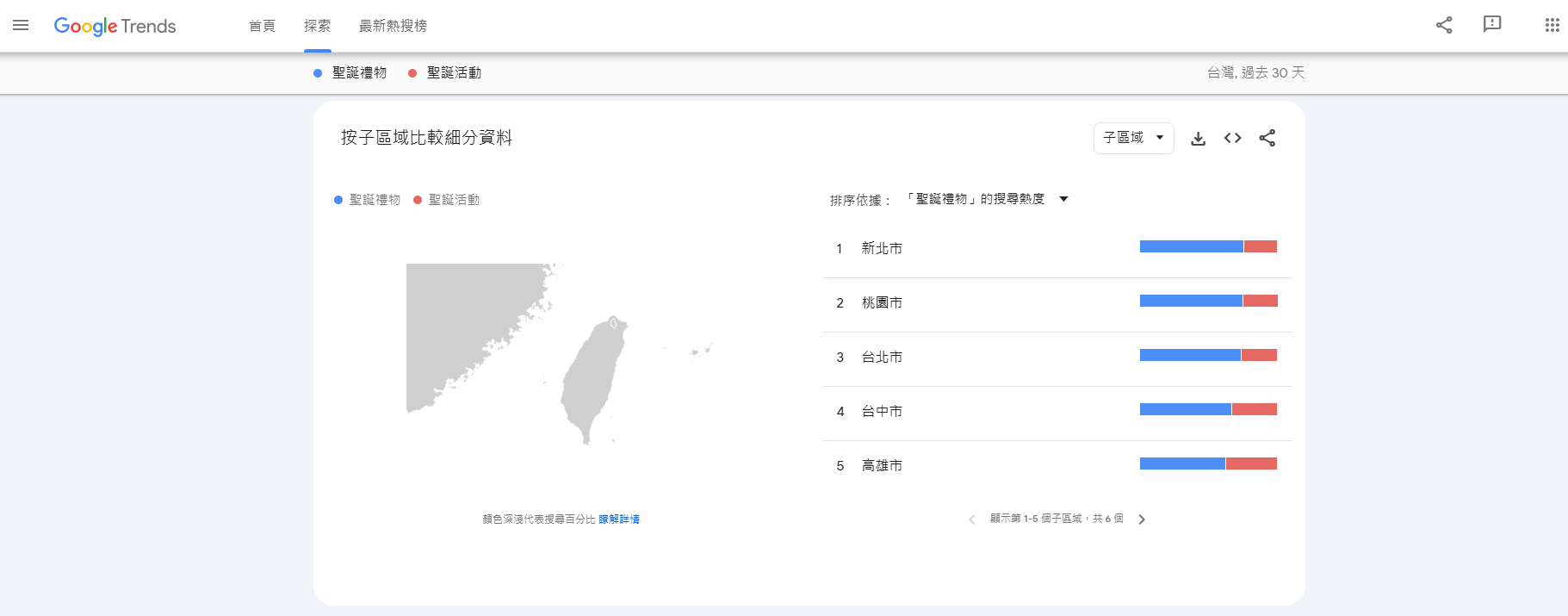Open the 子區域 dropdown
This screenshot has height=616, width=1568.
pos(1133,138)
